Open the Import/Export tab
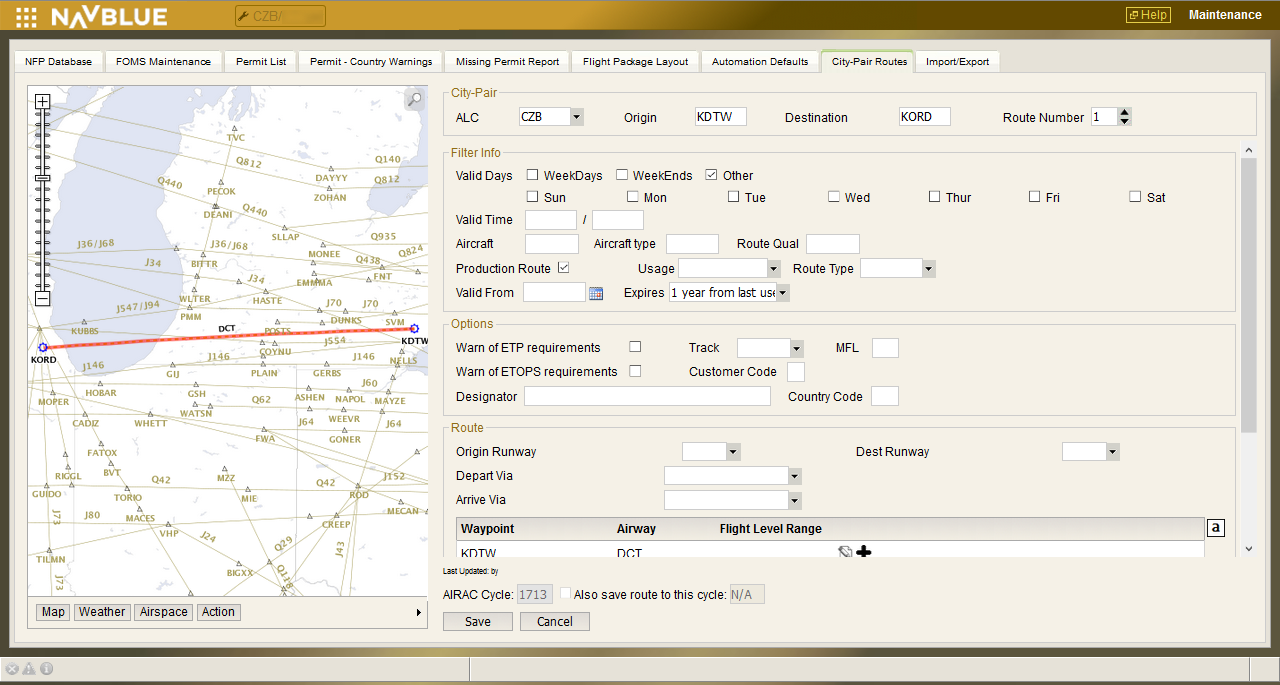The width and height of the screenshot is (1280, 685). [x=957, y=61]
